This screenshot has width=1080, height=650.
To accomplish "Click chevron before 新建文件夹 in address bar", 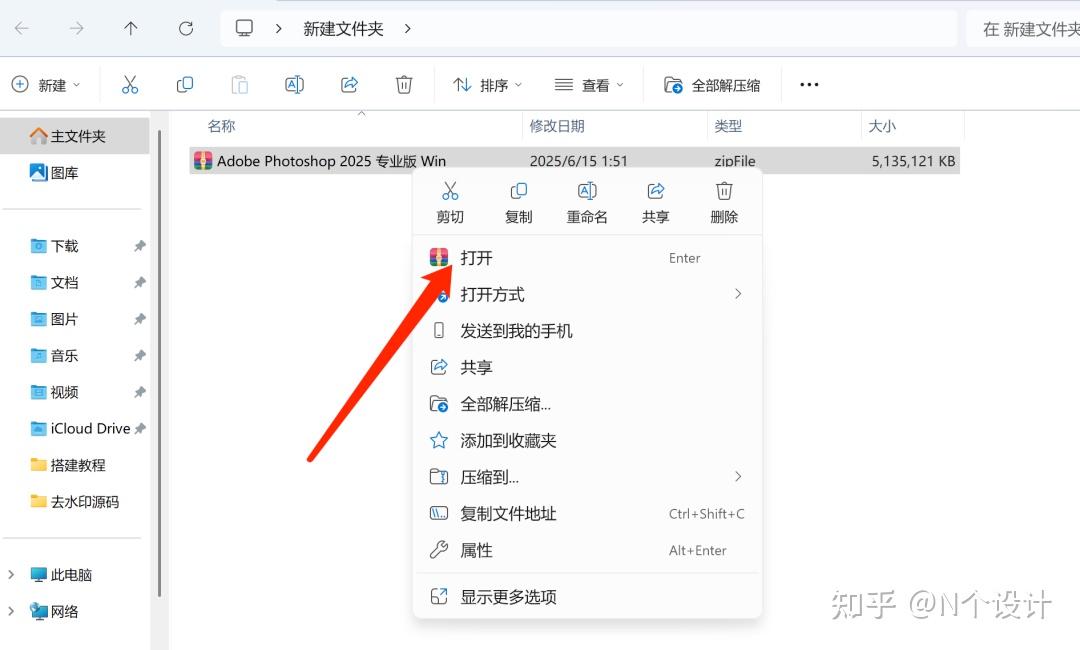I will pyautogui.click(x=278, y=28).
